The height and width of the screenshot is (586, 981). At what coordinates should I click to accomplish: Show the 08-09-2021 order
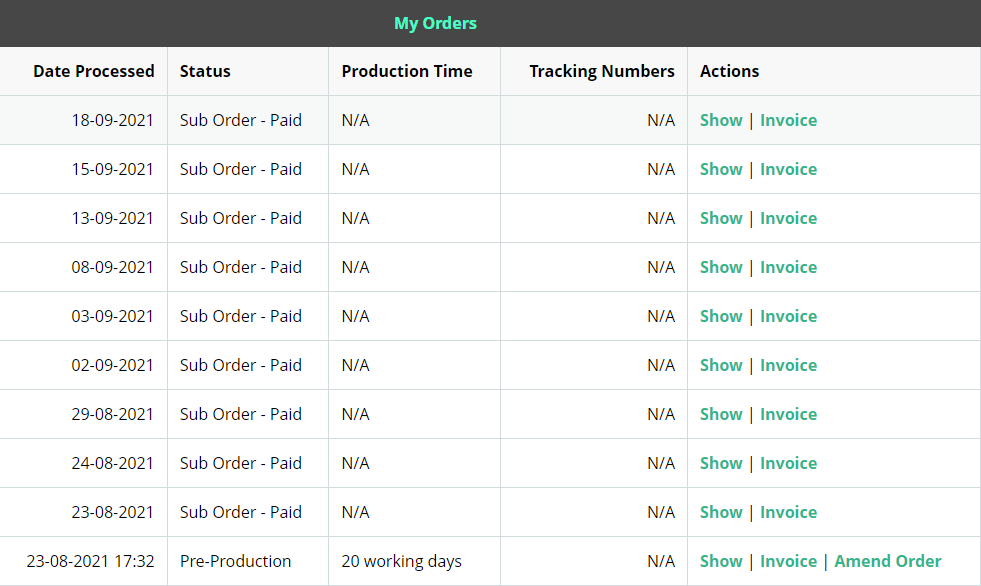click(x=721, y=267)
